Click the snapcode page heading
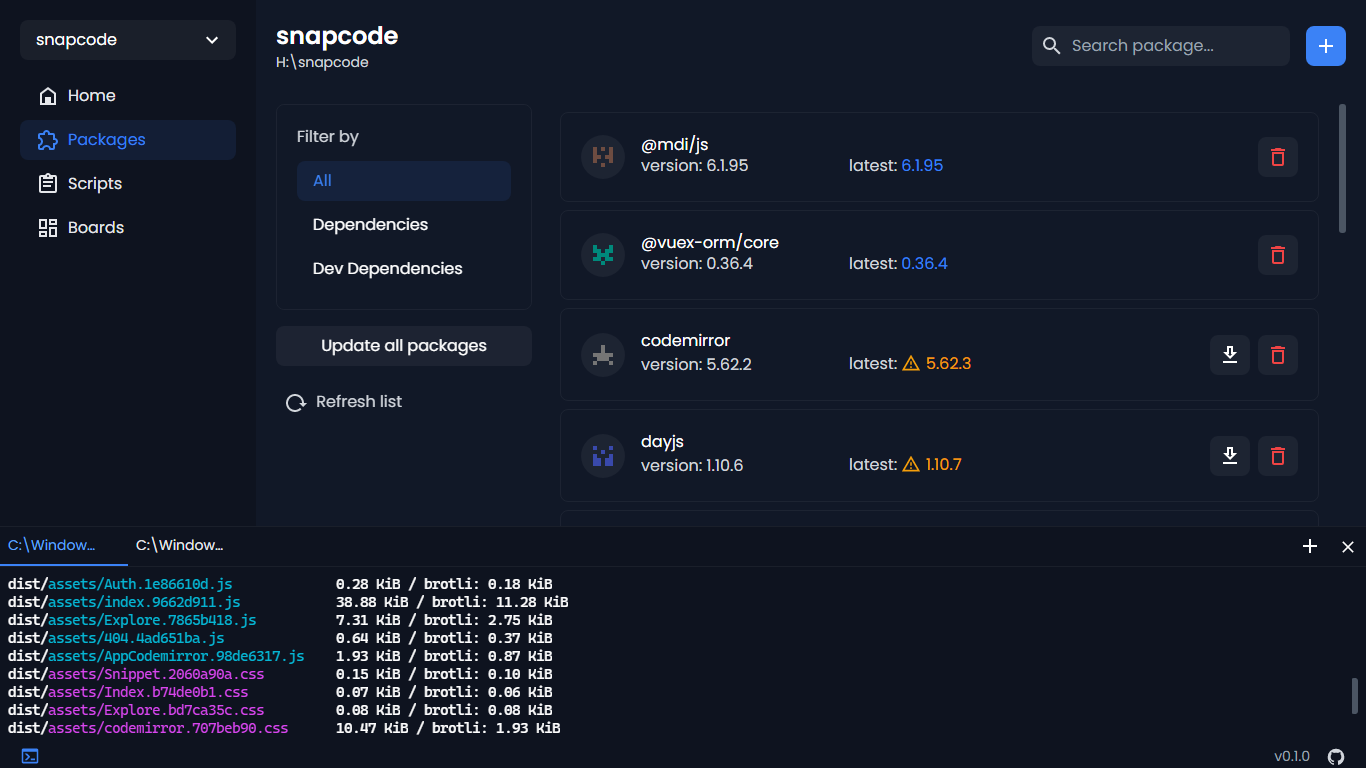The width and height of the screenshot is (1366, 768). coord(337,36)
